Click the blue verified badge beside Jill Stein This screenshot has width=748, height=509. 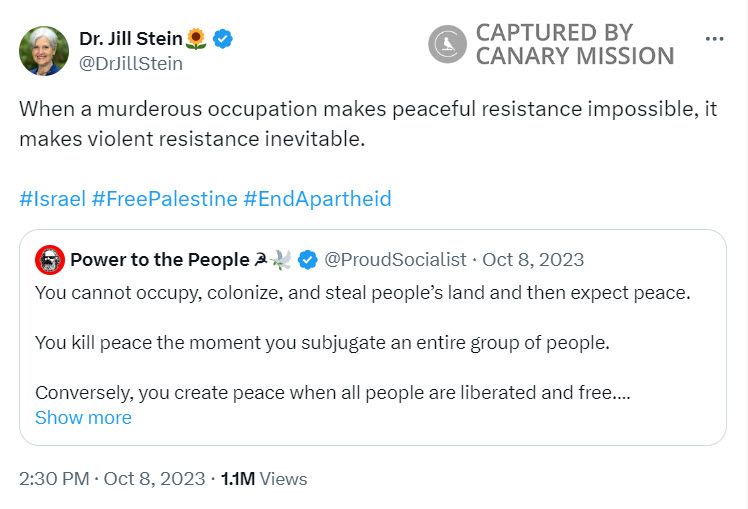(x=224, y=40)
